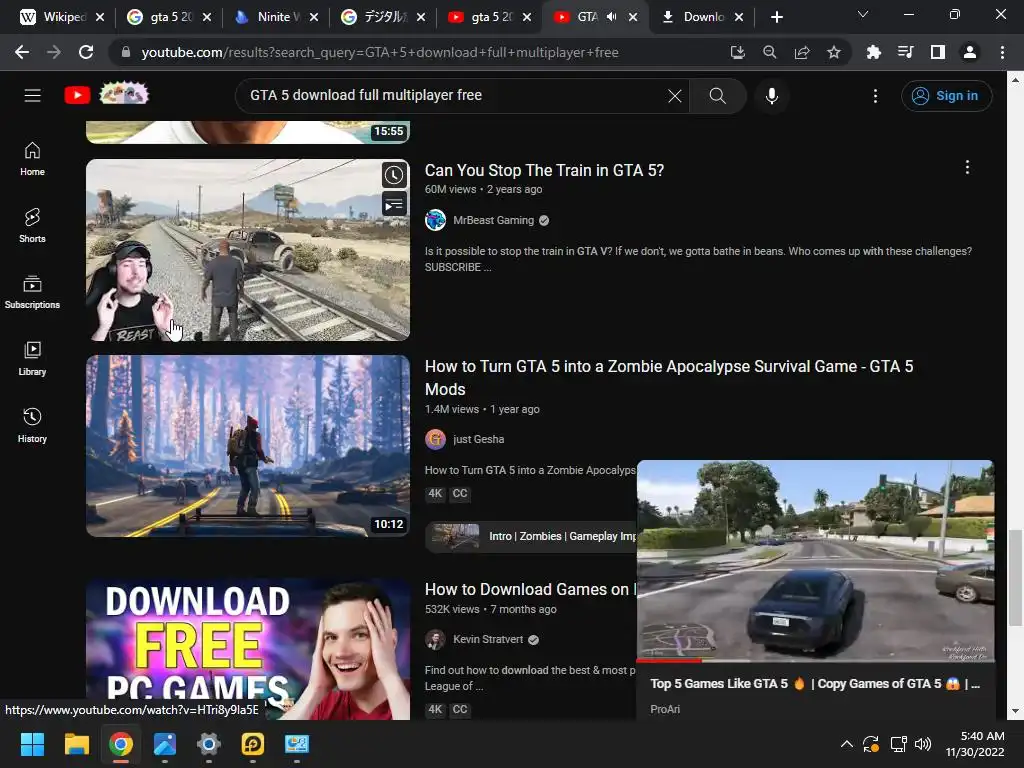Screen dimensions: 1024x768
Task: Toggle Chrome side panel
Action: tap(937, 52)
